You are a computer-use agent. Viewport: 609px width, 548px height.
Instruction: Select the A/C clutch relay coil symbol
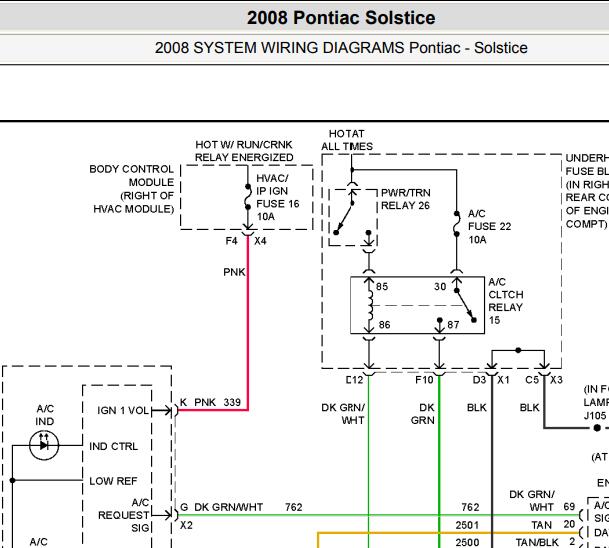click(x=370, y=305)
